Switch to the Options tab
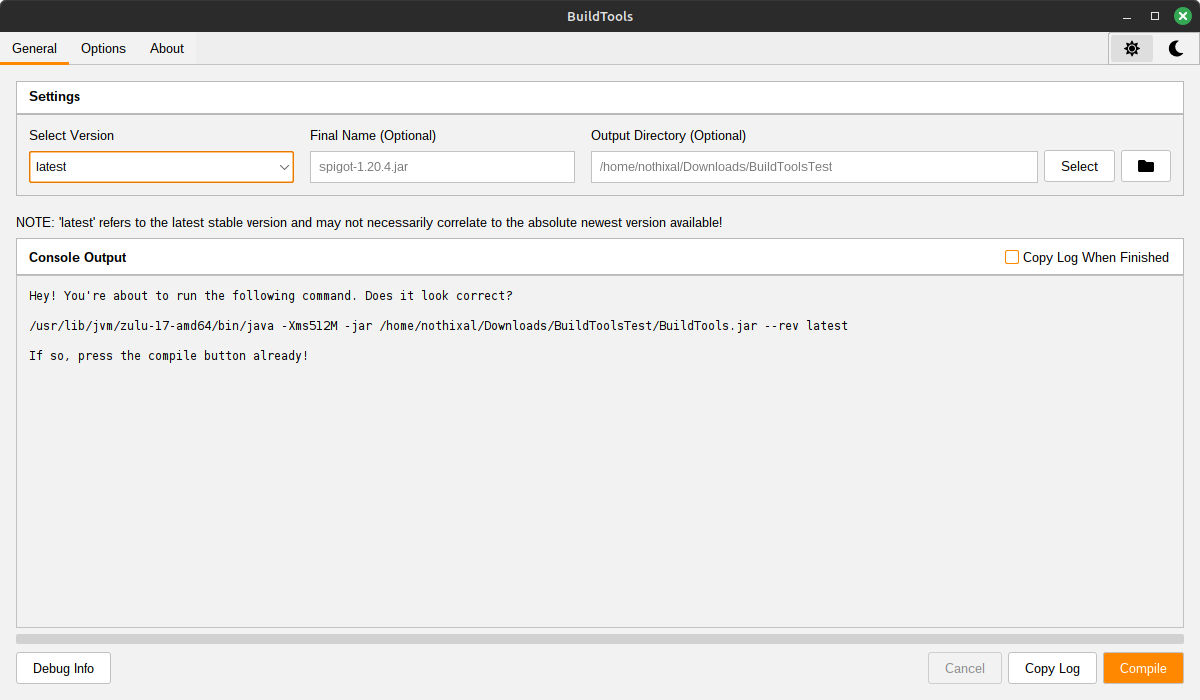The image size is (1200, 700). (x=103, y=48)
